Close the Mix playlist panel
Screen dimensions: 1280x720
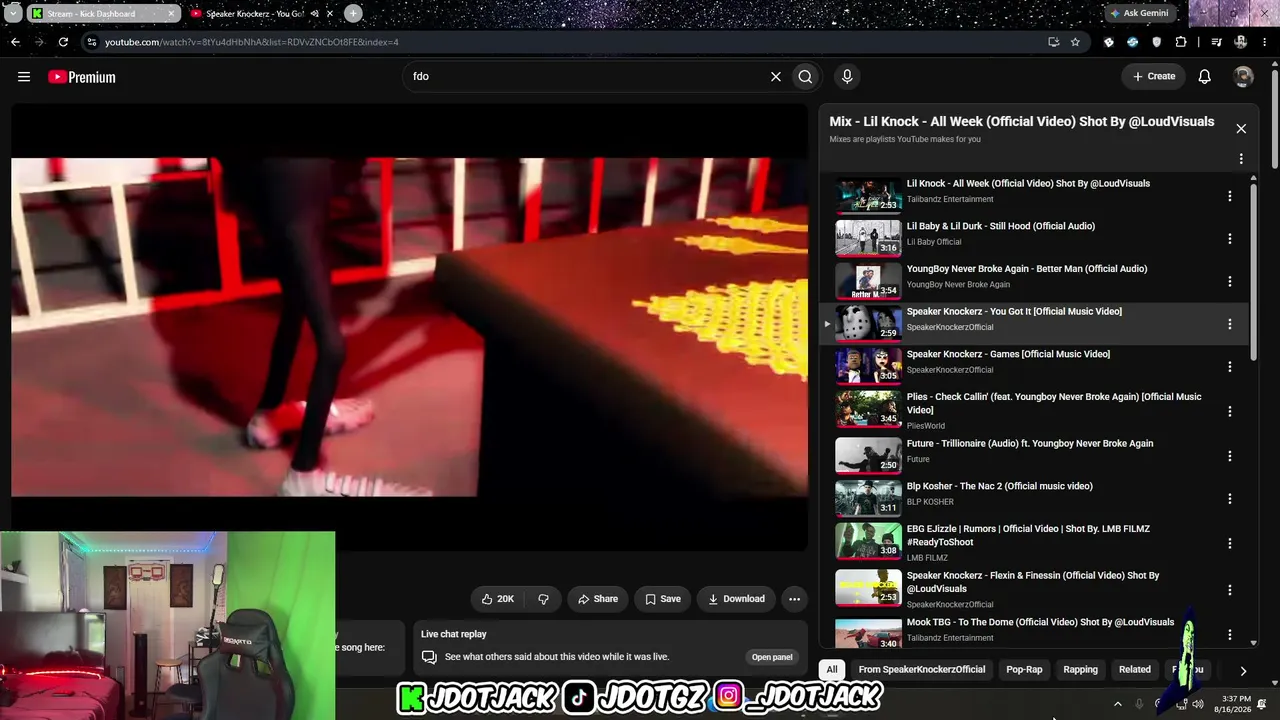(1241, 128)
